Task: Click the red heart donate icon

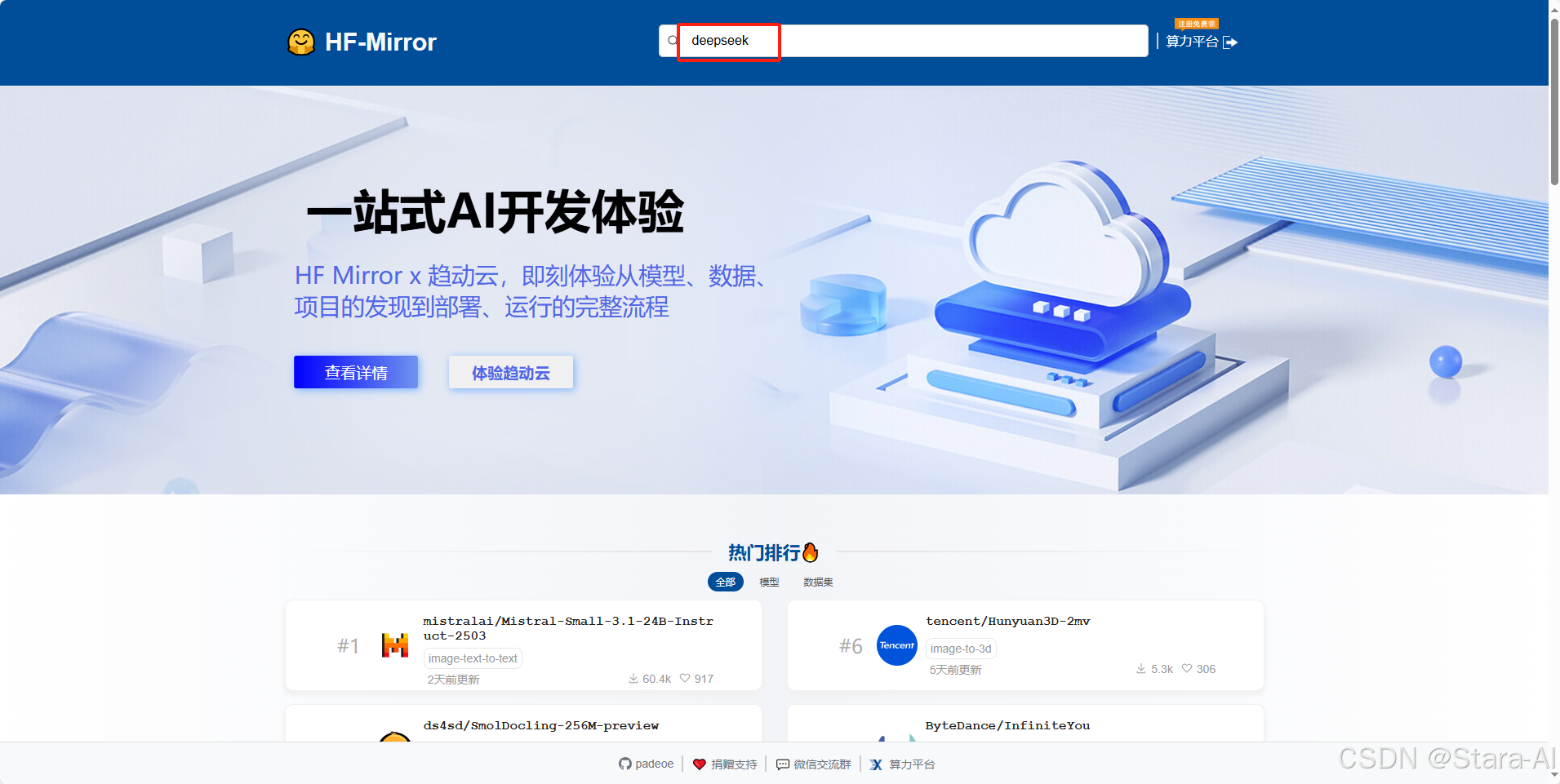Action: (700, 764)
